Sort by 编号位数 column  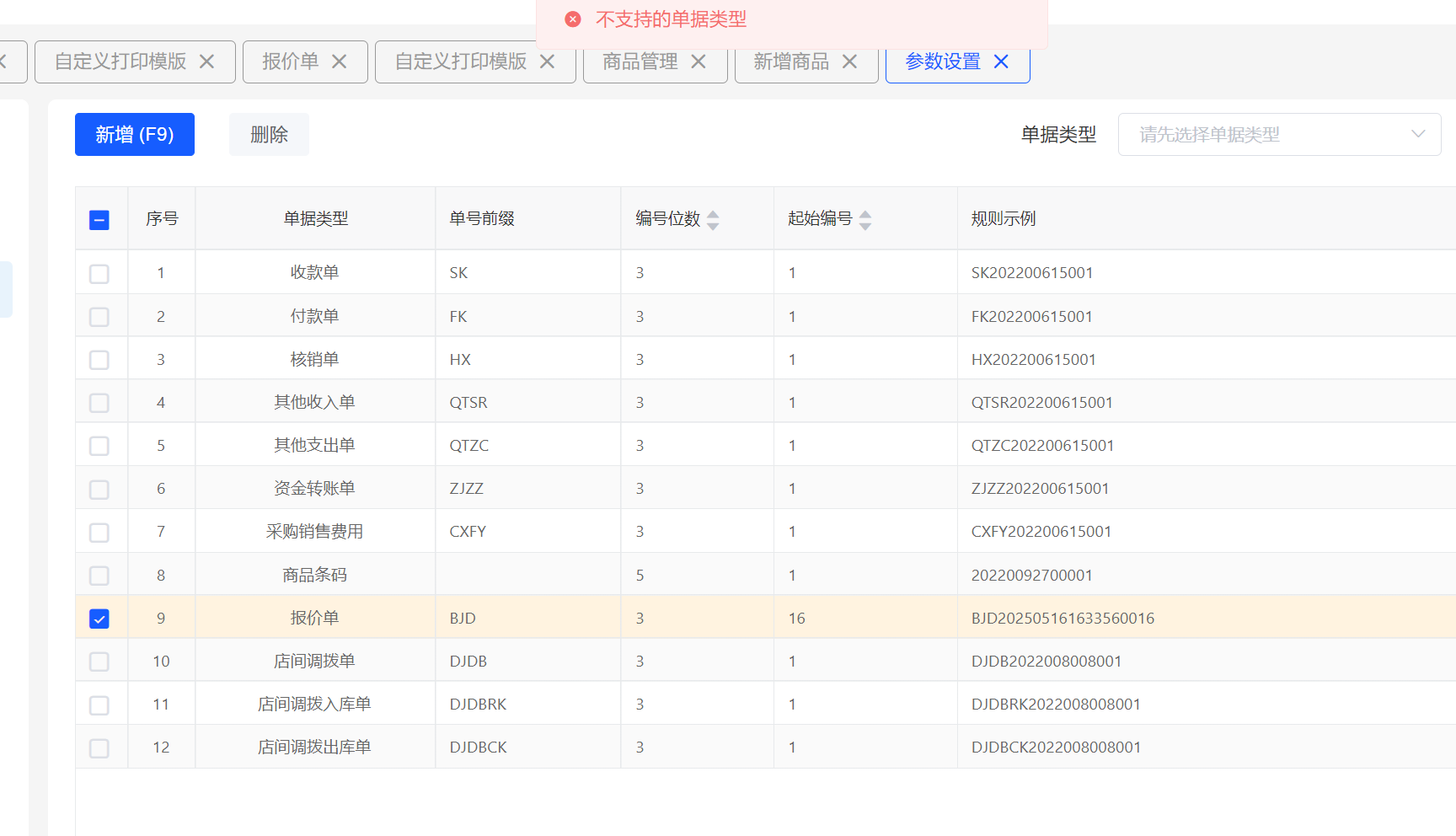(x=713, y=220)
